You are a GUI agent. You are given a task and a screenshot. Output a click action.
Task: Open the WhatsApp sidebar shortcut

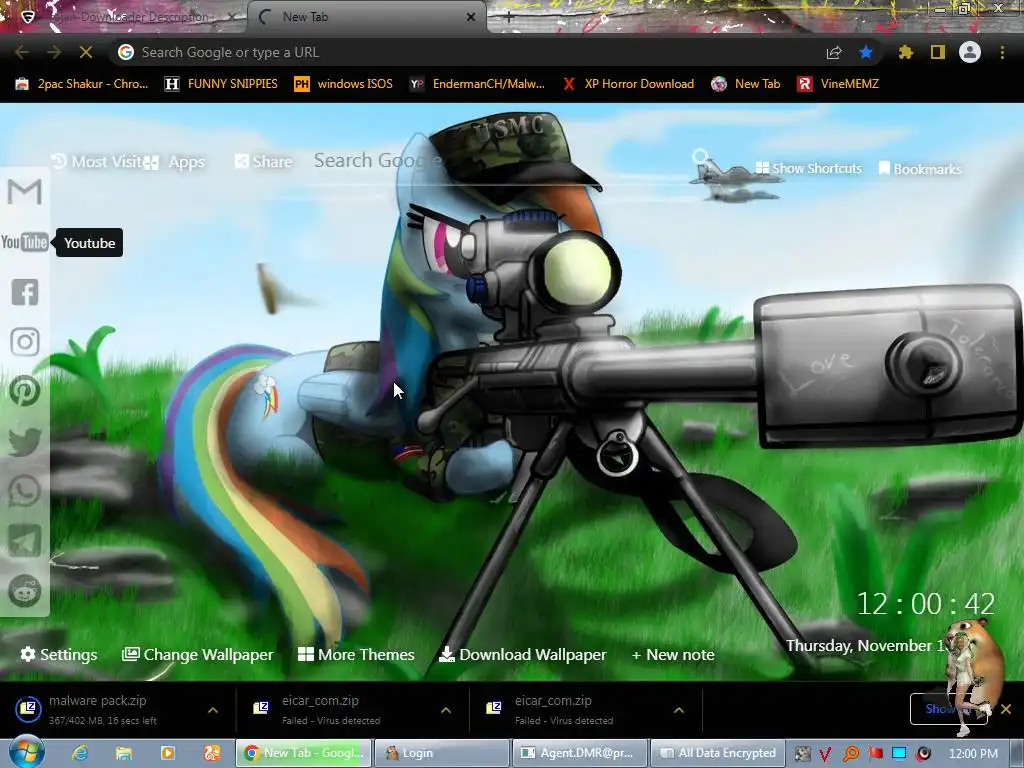(x=25, y=491)
